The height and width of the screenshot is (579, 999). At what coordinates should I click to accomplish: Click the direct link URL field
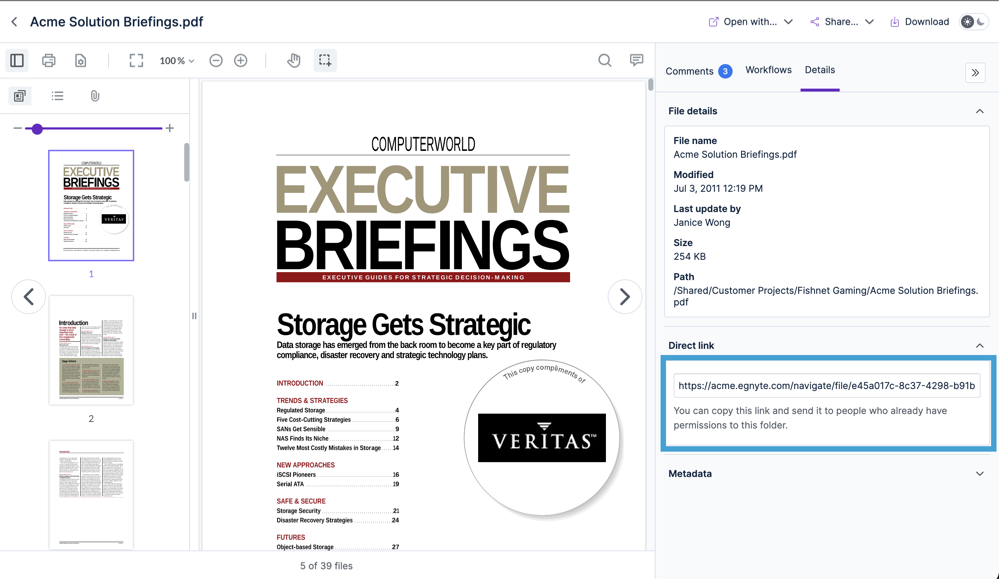(826, 386)
